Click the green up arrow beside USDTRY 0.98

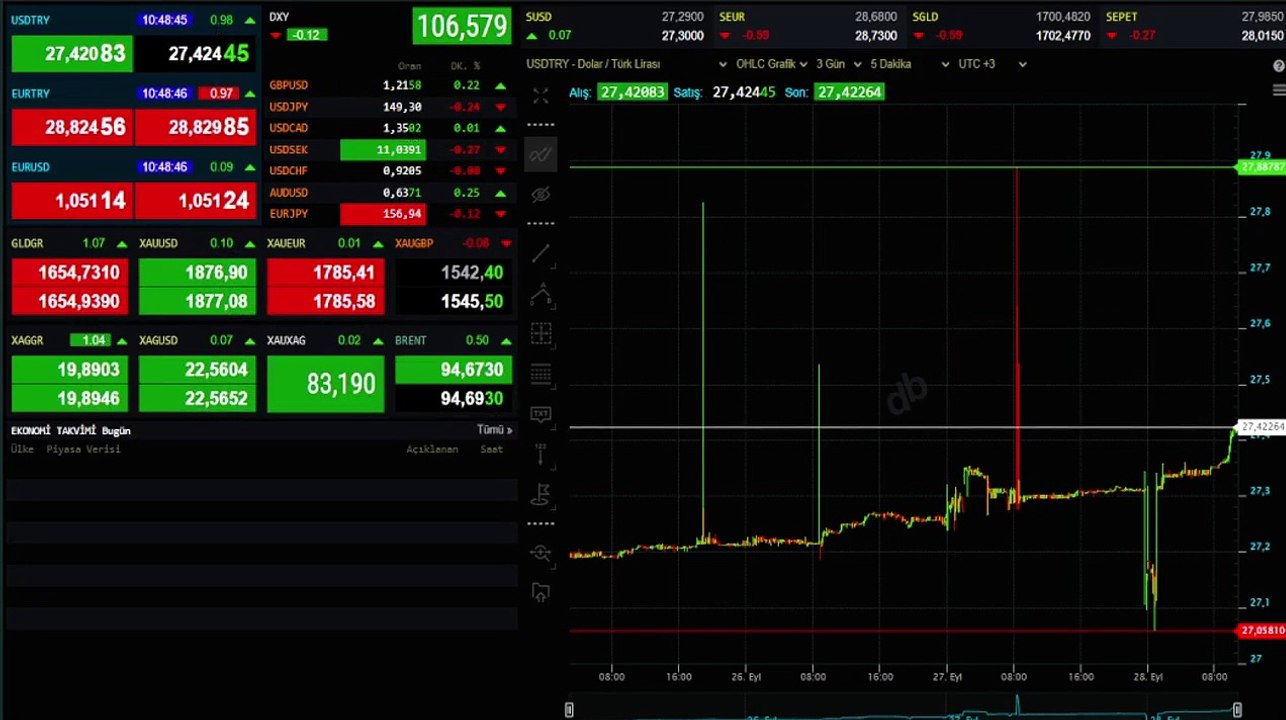pyautogui.click(x=249, y=20)
